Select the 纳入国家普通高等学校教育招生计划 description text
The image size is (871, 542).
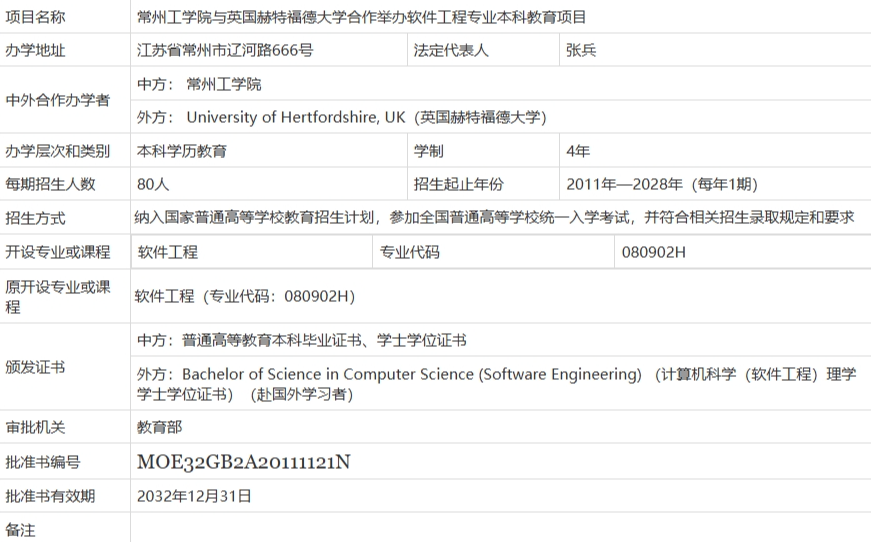(x=494, y=217)
